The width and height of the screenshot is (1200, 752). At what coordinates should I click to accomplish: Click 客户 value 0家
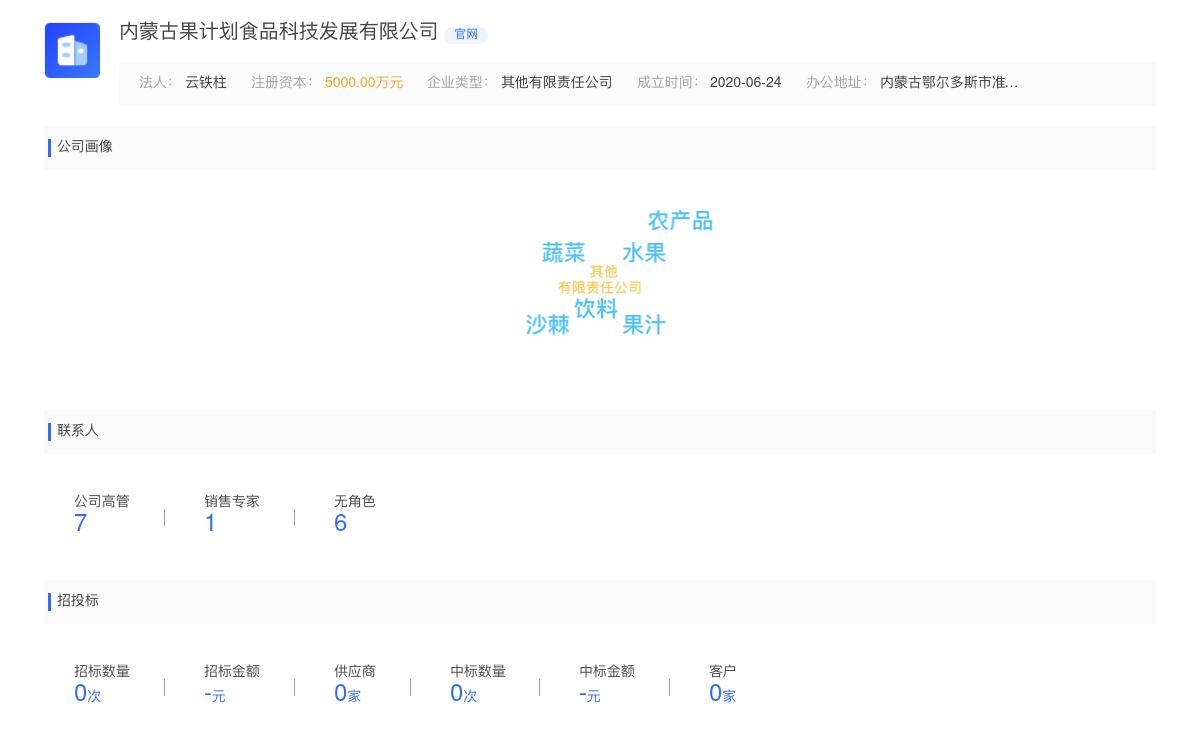coord(722,693)
